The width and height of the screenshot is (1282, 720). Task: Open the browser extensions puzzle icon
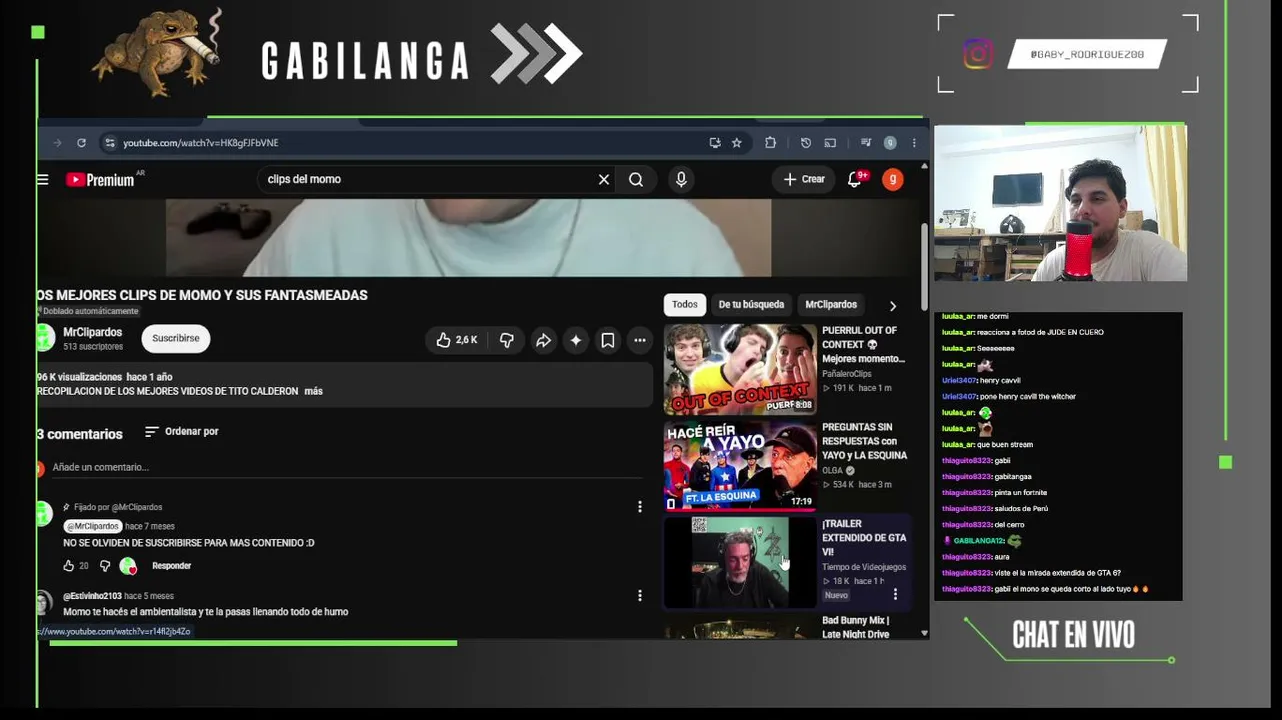pos(770,143)
